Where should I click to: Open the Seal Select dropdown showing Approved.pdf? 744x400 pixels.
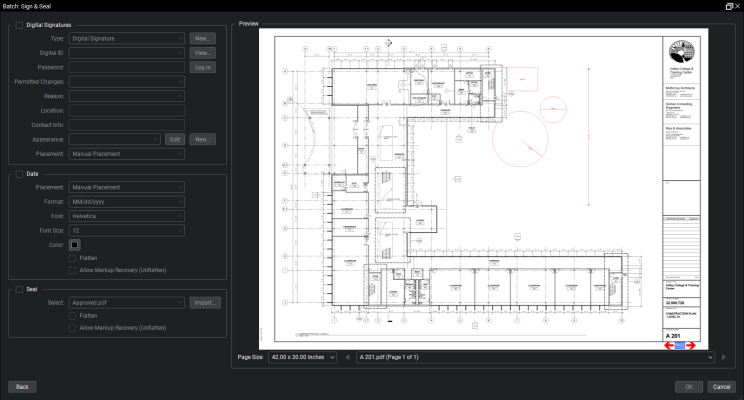pyautogui.click(x=127, y=303)
